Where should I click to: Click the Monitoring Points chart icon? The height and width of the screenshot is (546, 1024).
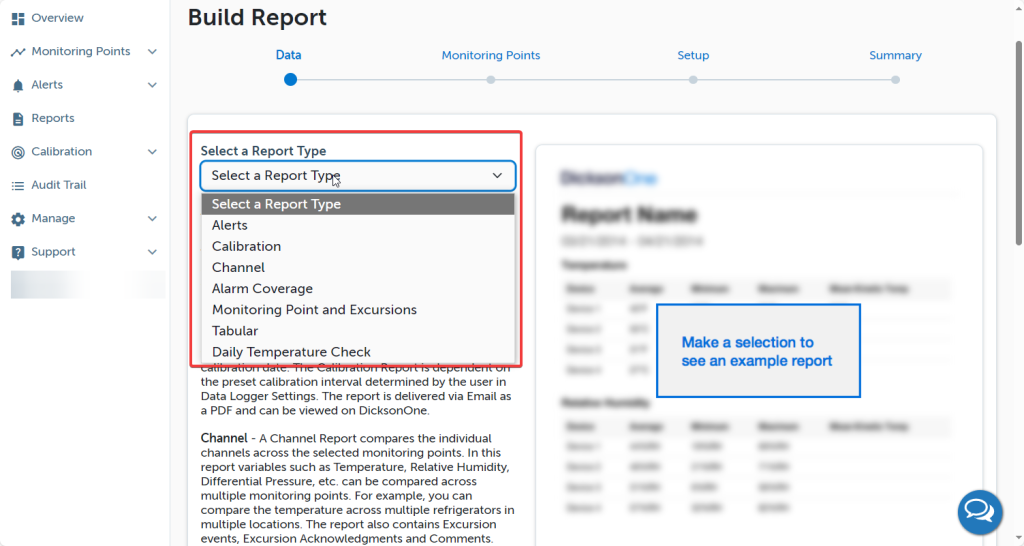tap(18, 52)
